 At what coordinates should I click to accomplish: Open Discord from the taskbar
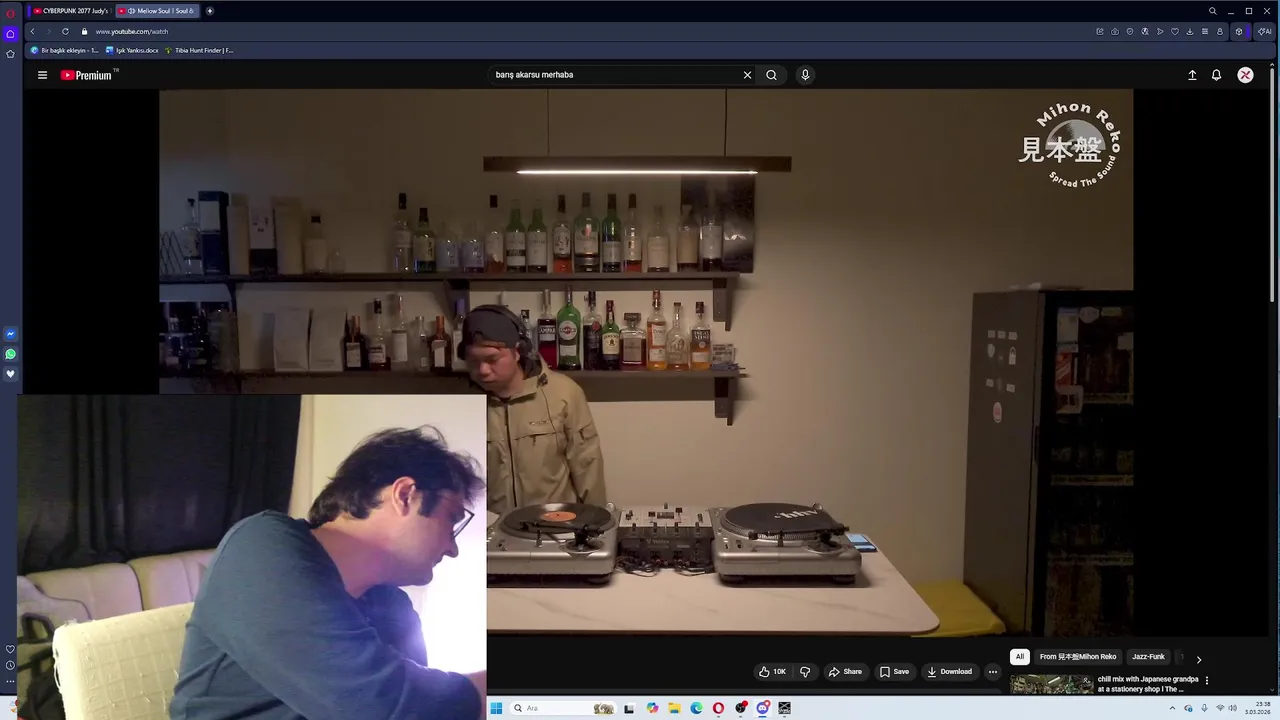click(x=762, y=708)
